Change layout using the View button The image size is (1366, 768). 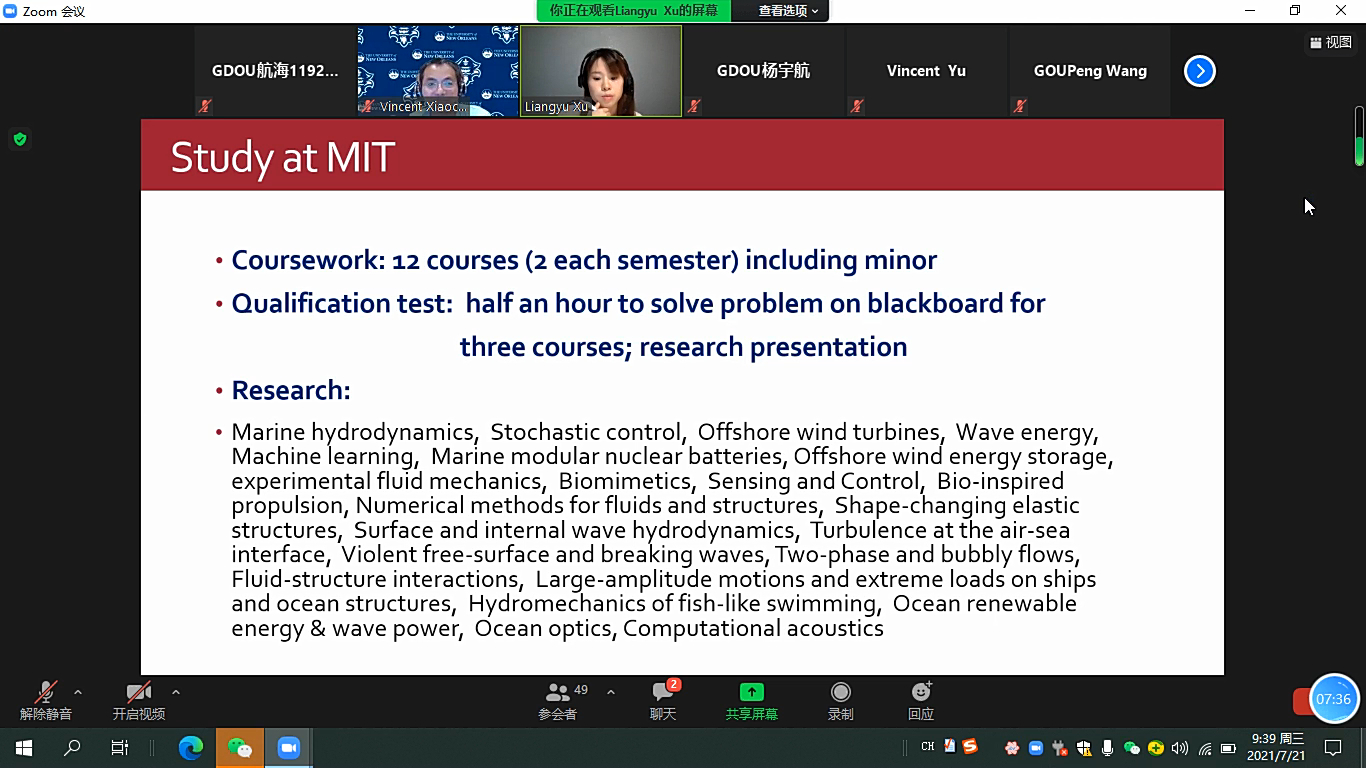(1330, 42)
